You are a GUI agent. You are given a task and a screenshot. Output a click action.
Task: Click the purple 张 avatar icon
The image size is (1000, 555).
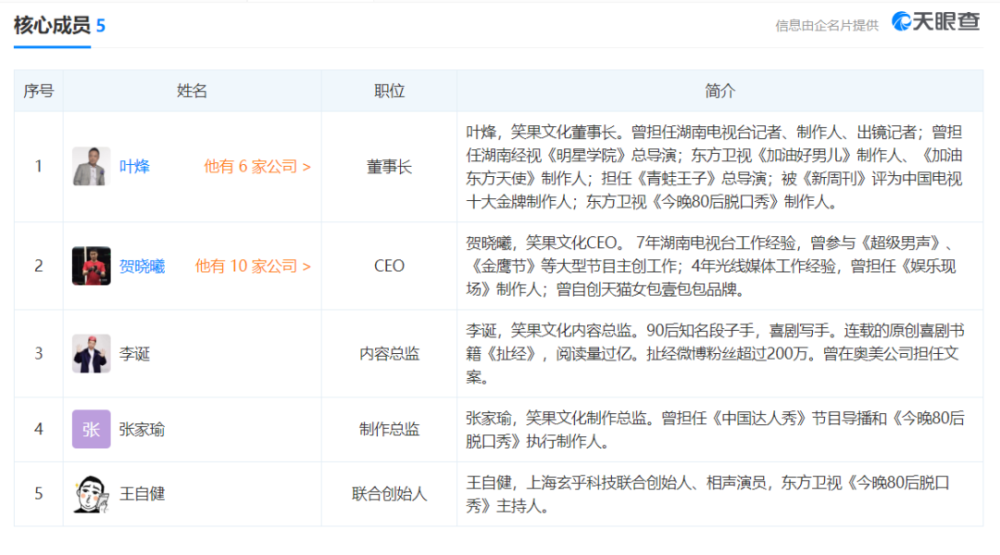91,429
